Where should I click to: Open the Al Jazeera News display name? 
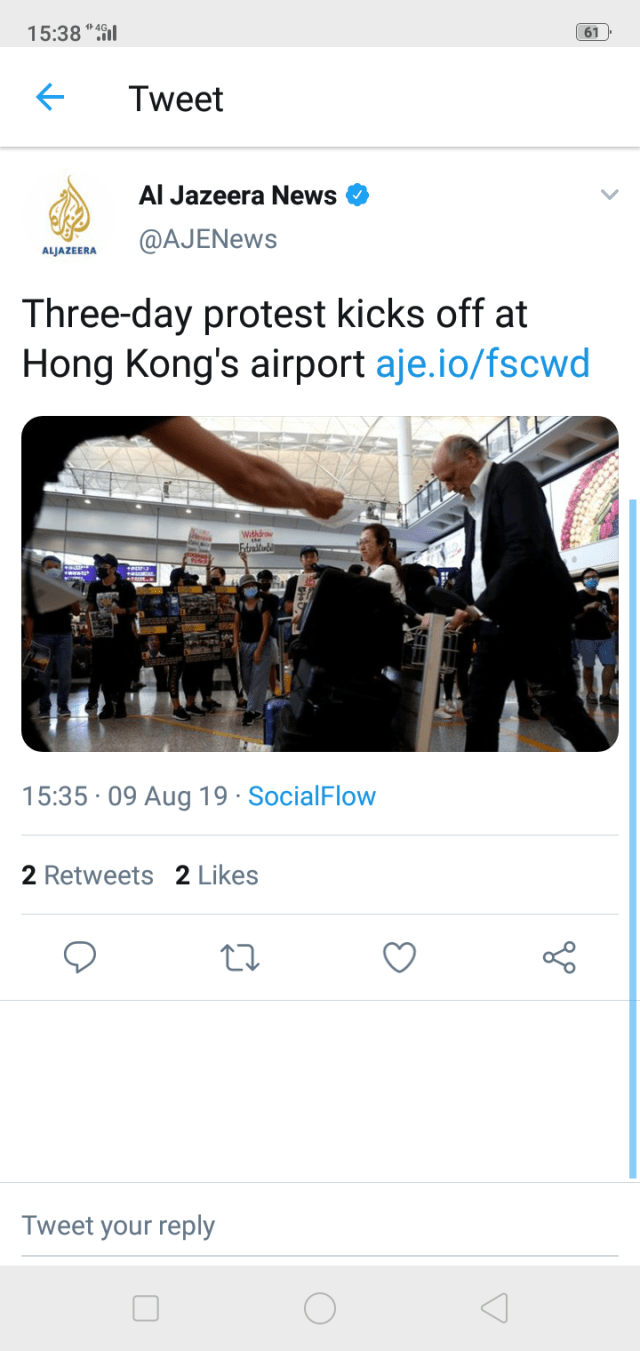[x=238, y=195]
